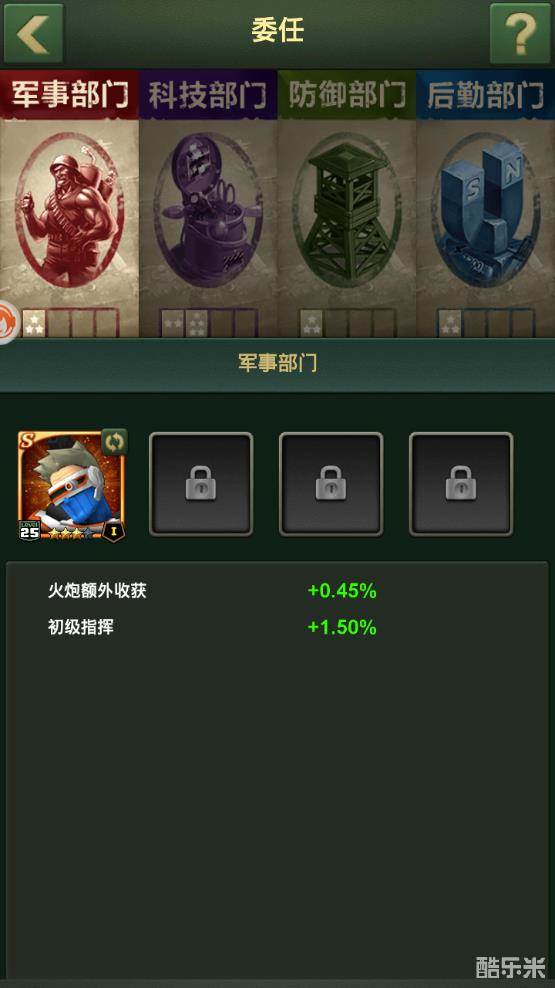Select the assigned S-rank hero portrait
The height and width of the screenshot is (988, 555).
(x=71, y=485)
